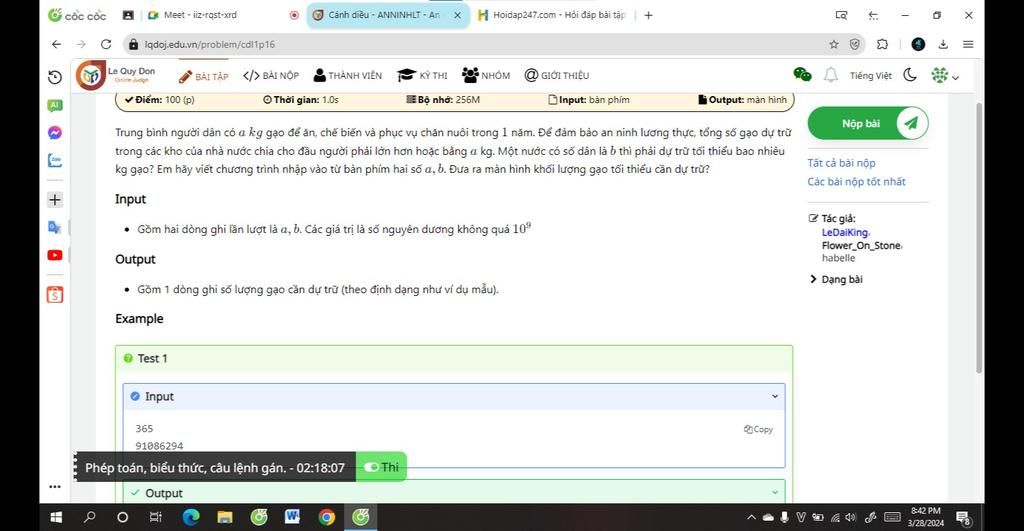The image size is (1024, 531).
Task: Click the Nộp bài submit button
Action: 868,123
